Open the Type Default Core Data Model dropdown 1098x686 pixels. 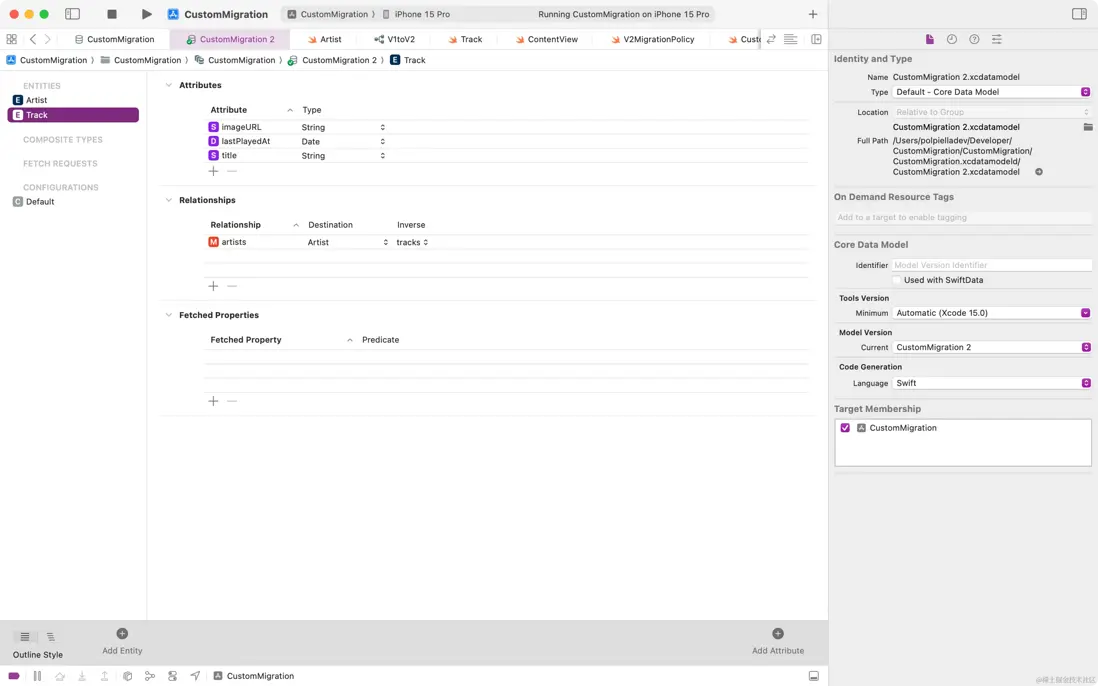click(992, 92)
